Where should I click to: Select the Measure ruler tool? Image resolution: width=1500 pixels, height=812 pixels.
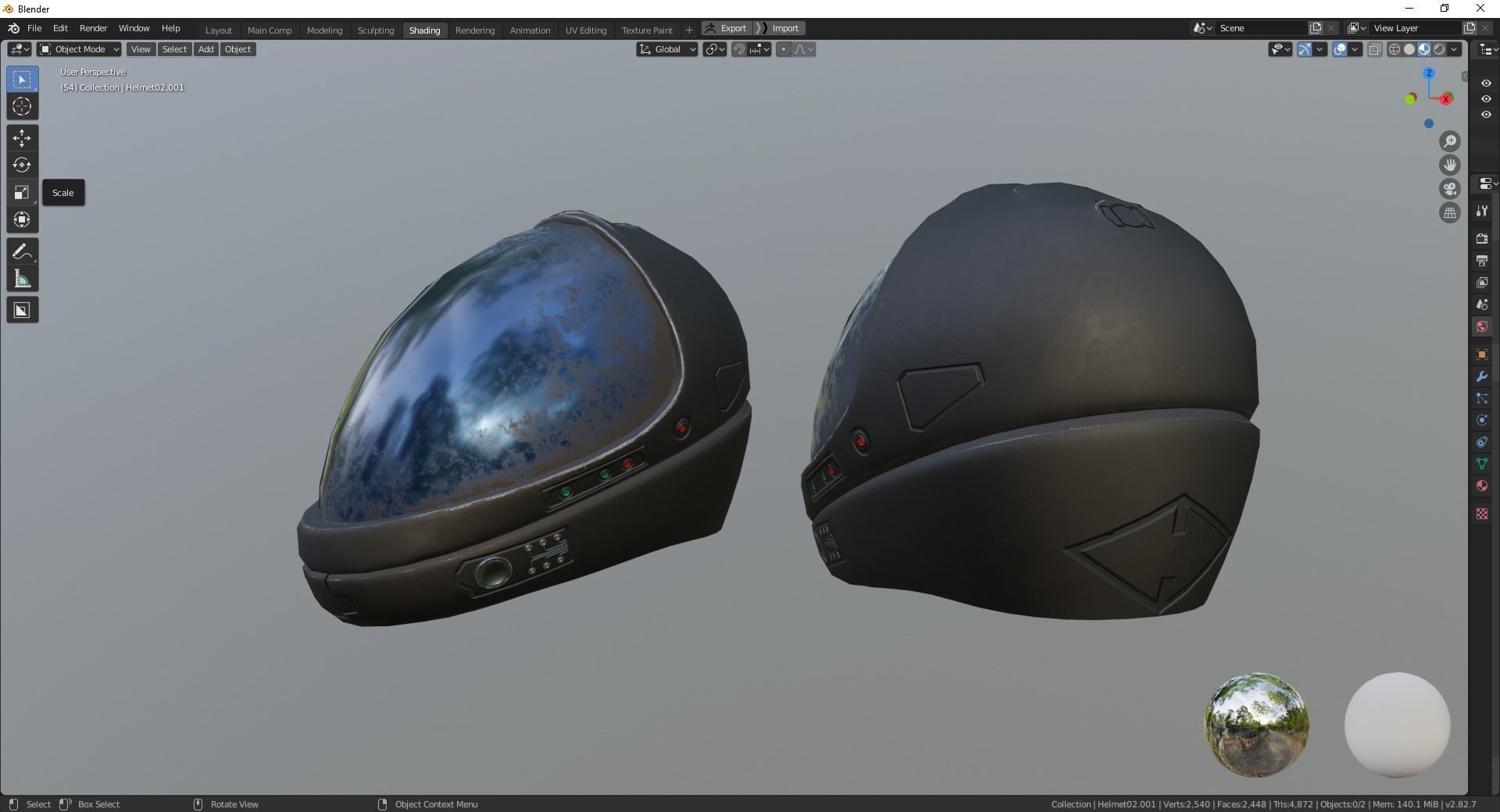coord(22,279)
